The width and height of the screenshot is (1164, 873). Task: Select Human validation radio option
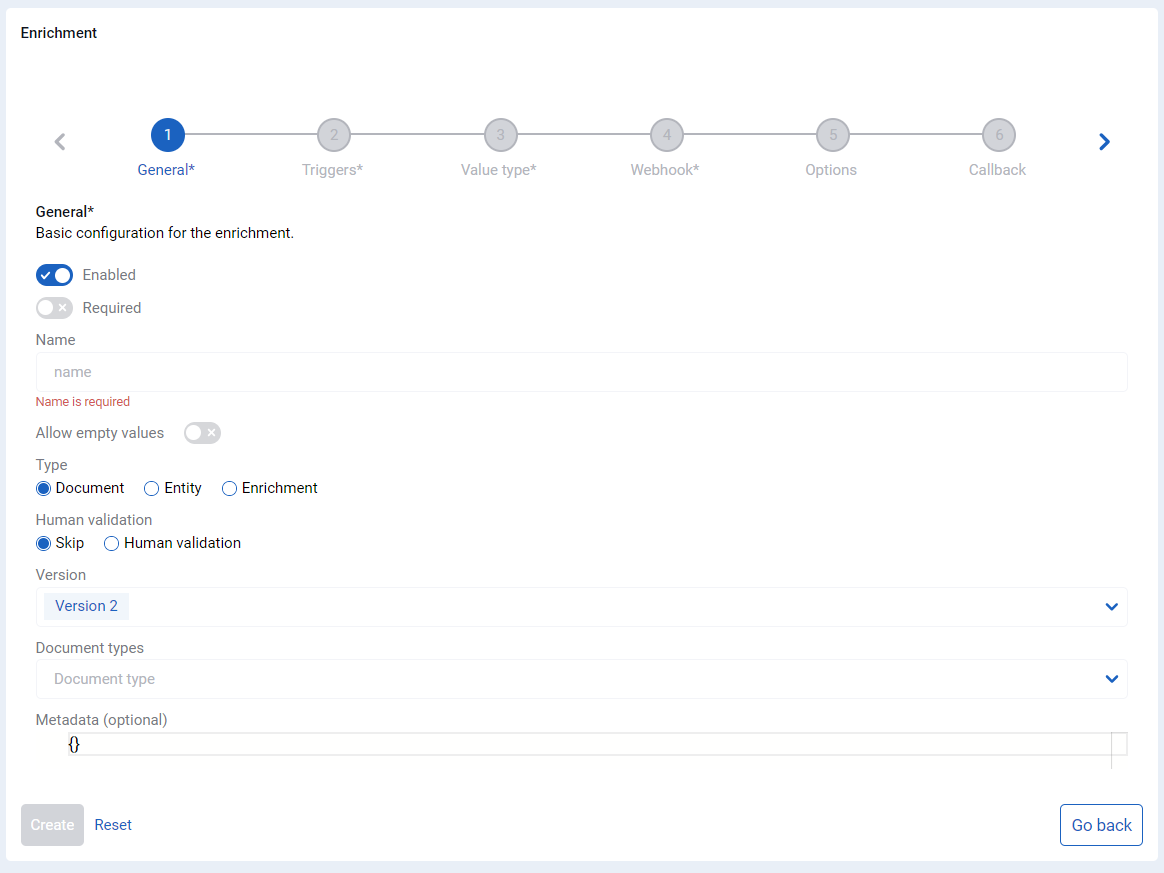111,543
